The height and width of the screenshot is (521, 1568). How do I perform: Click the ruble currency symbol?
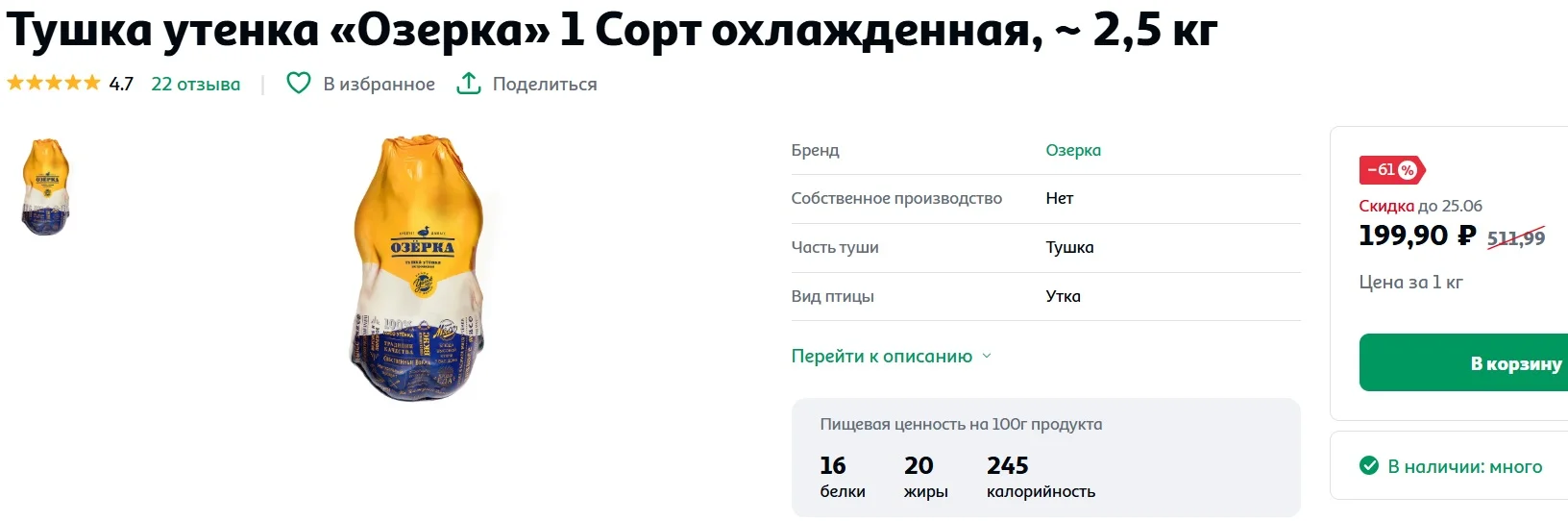[x=1466, y=236]
